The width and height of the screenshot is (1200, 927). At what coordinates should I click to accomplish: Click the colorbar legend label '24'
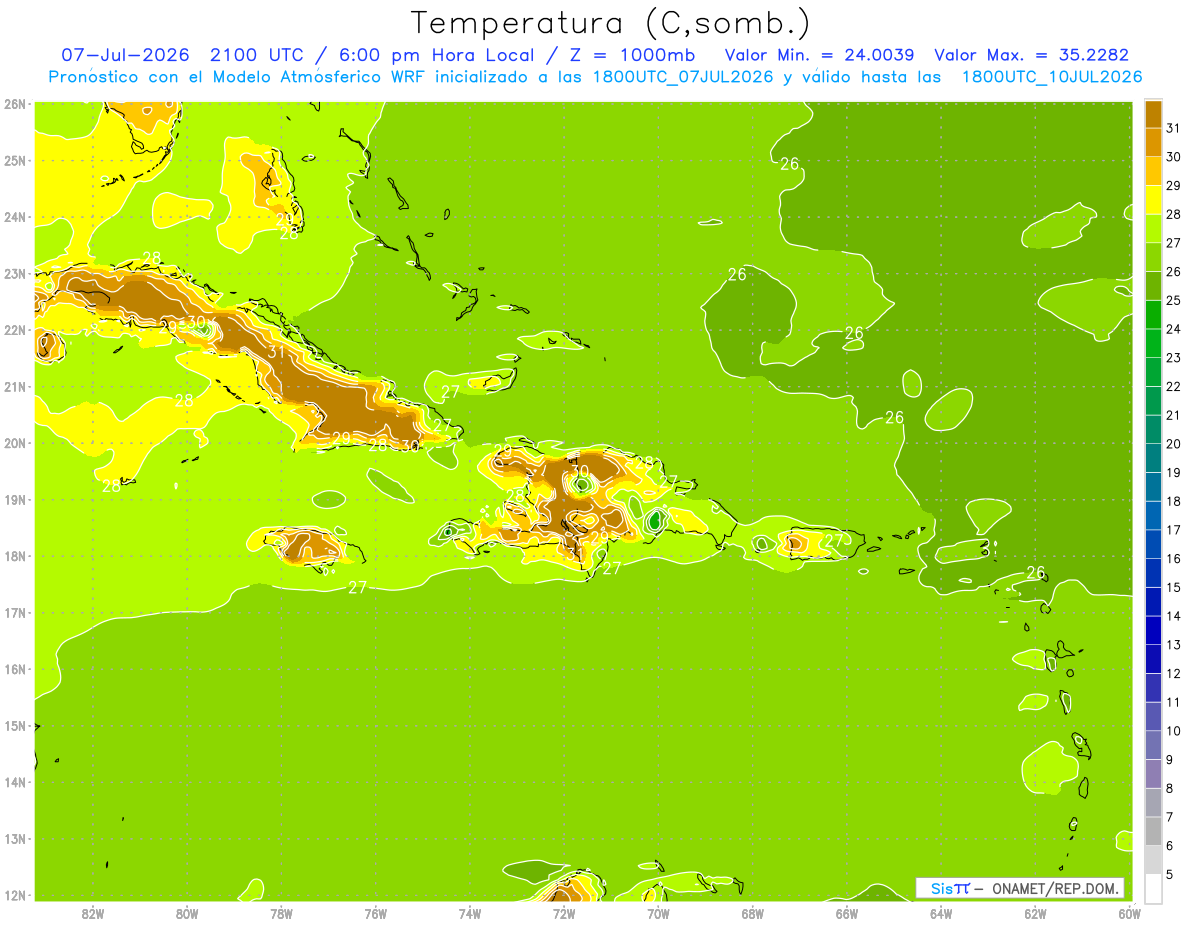pos(1173,329)
